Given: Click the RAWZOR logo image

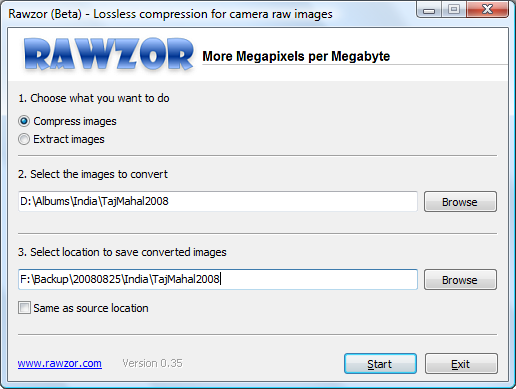Looking at the screenshot, I should 109,54.
